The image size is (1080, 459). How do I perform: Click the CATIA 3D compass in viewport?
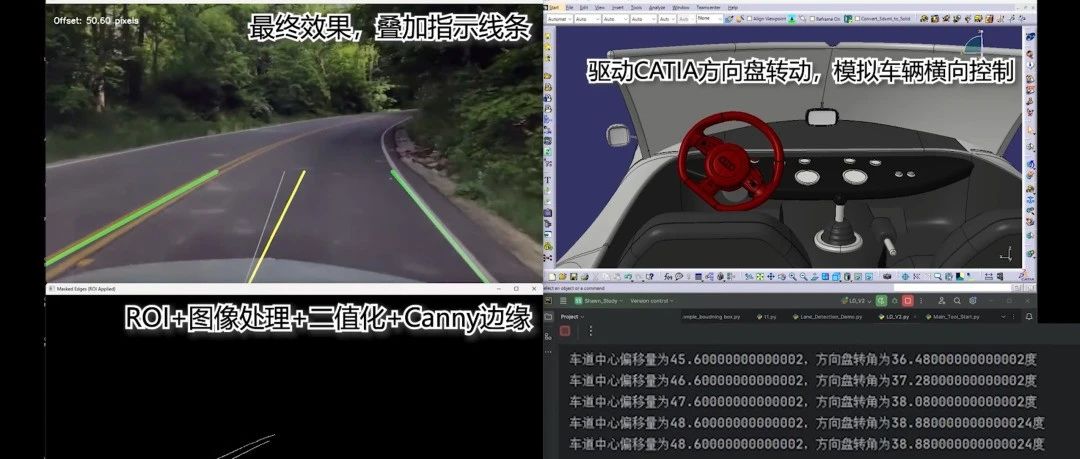pos(973,43)
